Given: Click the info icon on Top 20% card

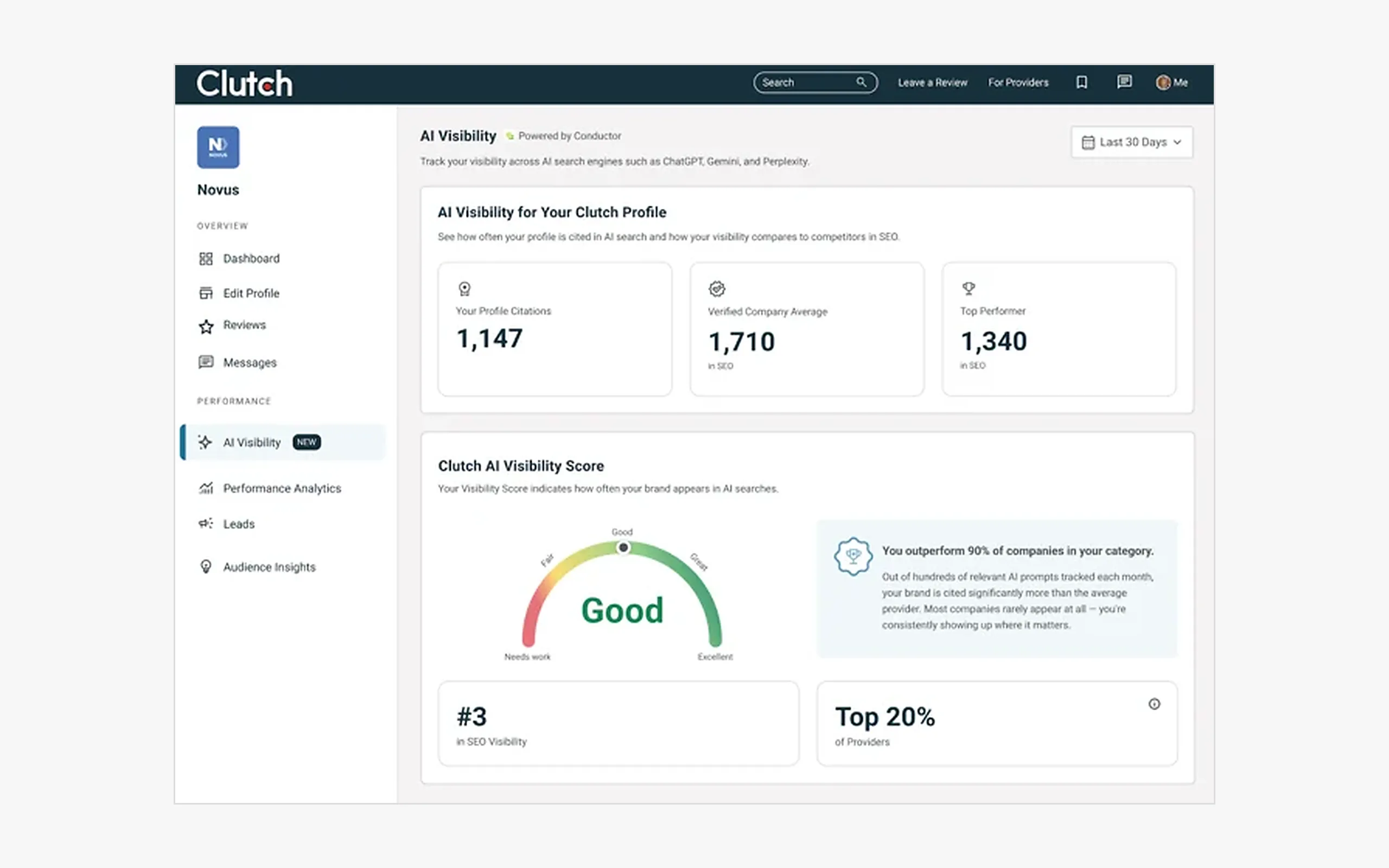Looking at the screenshot, I should point(1154,704).
